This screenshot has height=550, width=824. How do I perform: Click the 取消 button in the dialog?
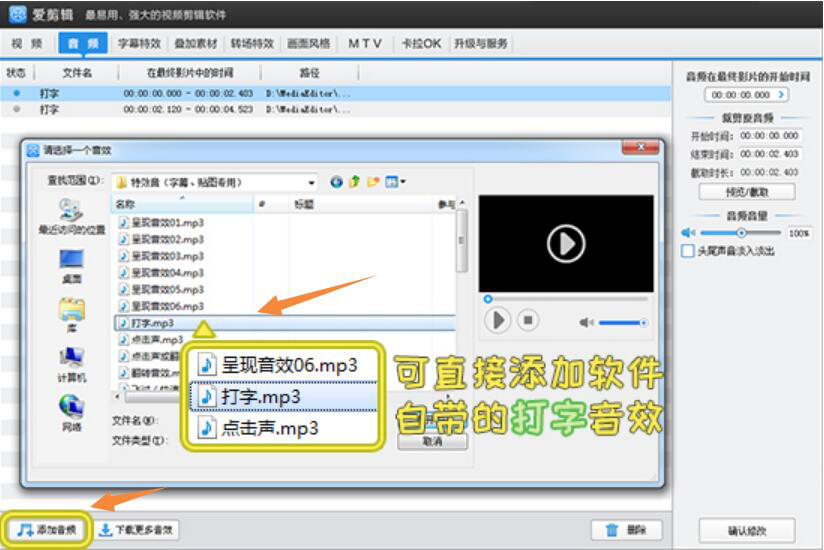tap(432, 441)
